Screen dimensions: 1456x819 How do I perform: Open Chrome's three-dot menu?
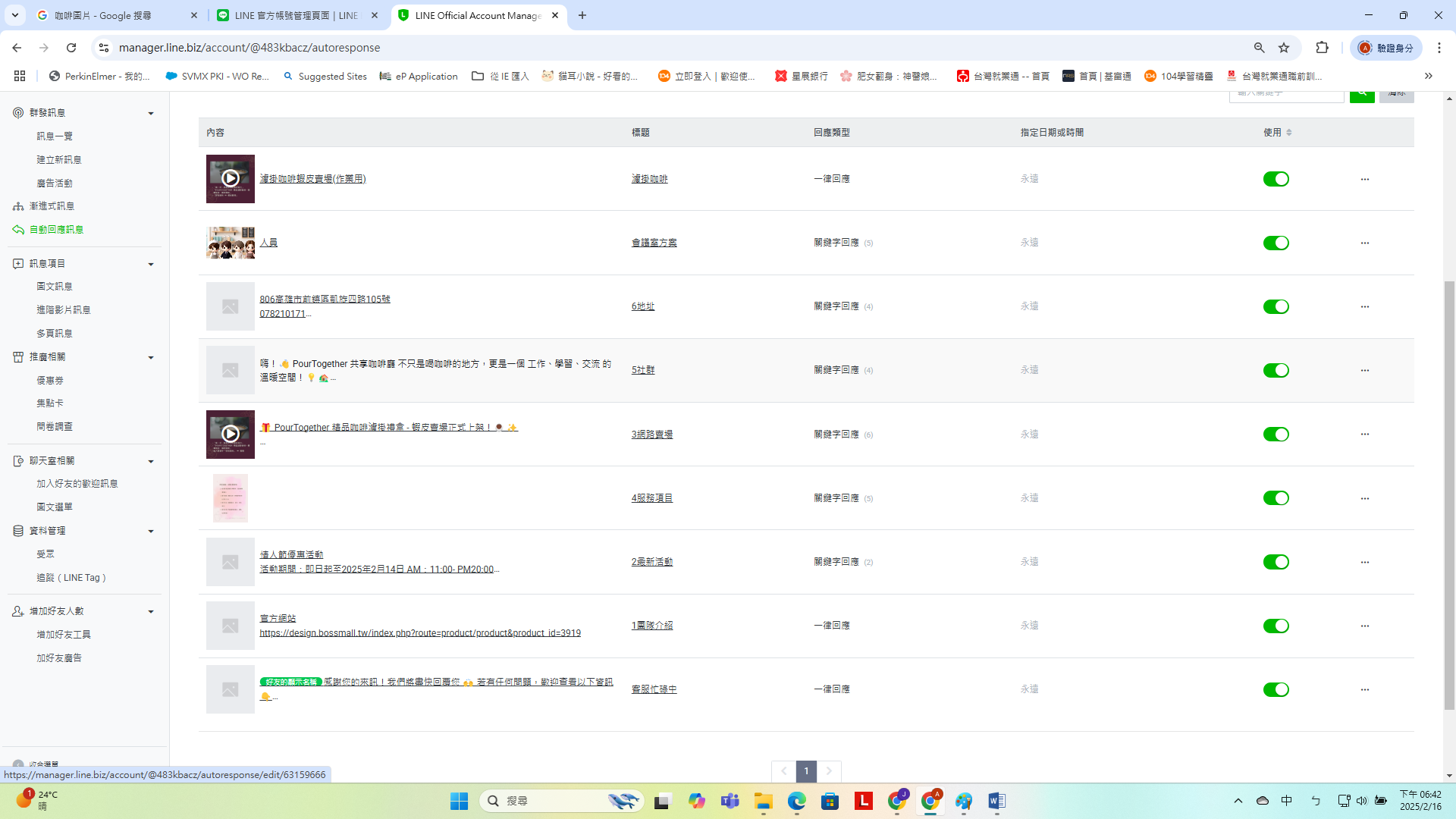click(1439, 48)
